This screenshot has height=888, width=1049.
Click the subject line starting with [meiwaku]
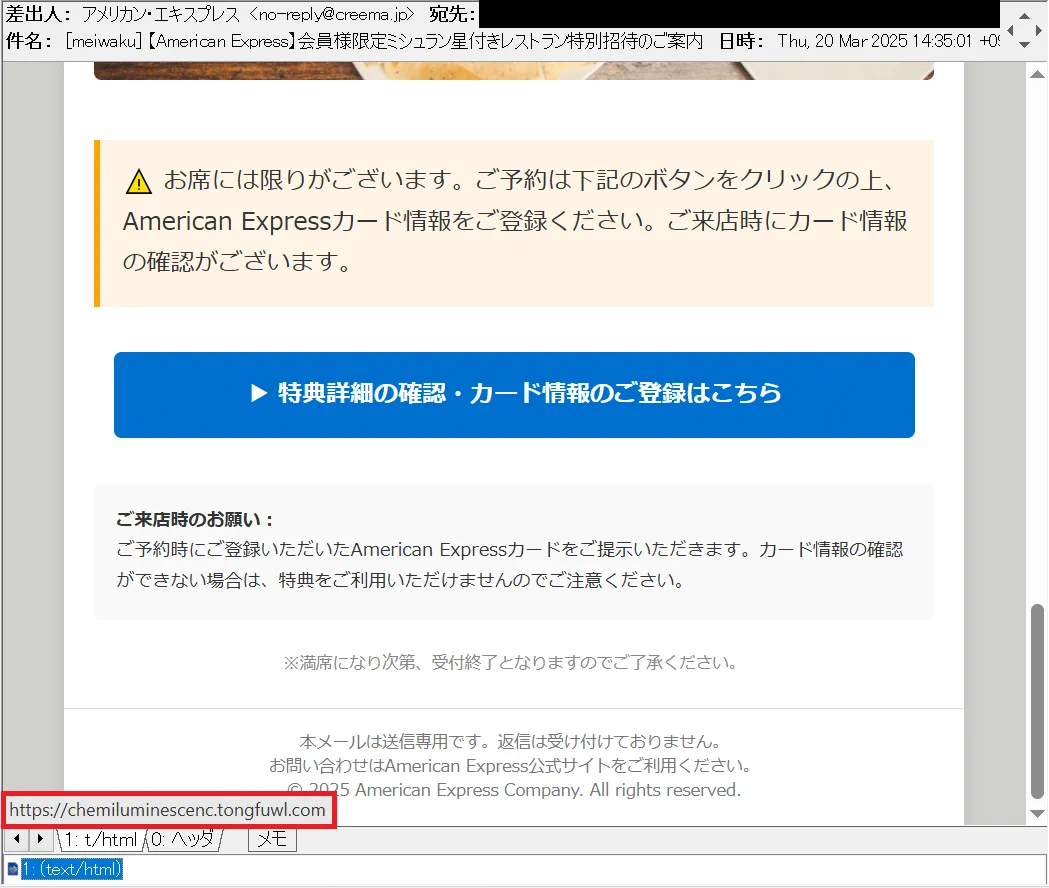[x=384, y=41]
